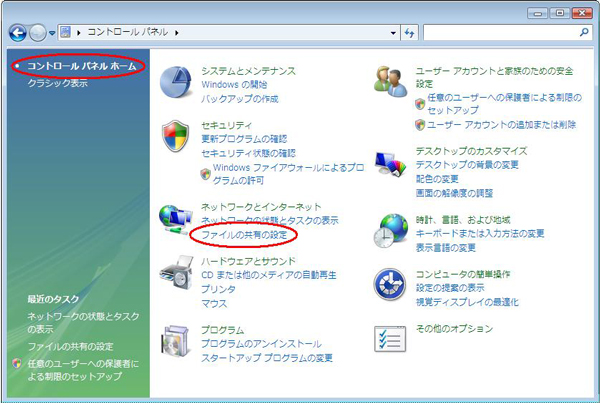The height and width of the screenshot is (403, 600).
Task: Click the Additional Options checklist icon
Action: 390,339
